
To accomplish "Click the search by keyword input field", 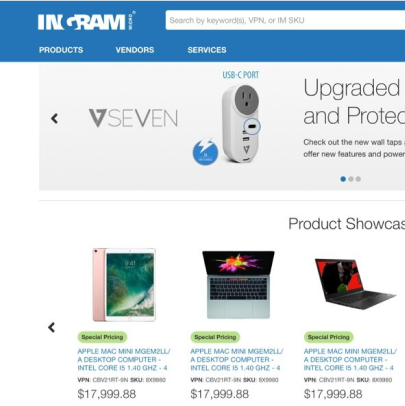I will [285, 20].
